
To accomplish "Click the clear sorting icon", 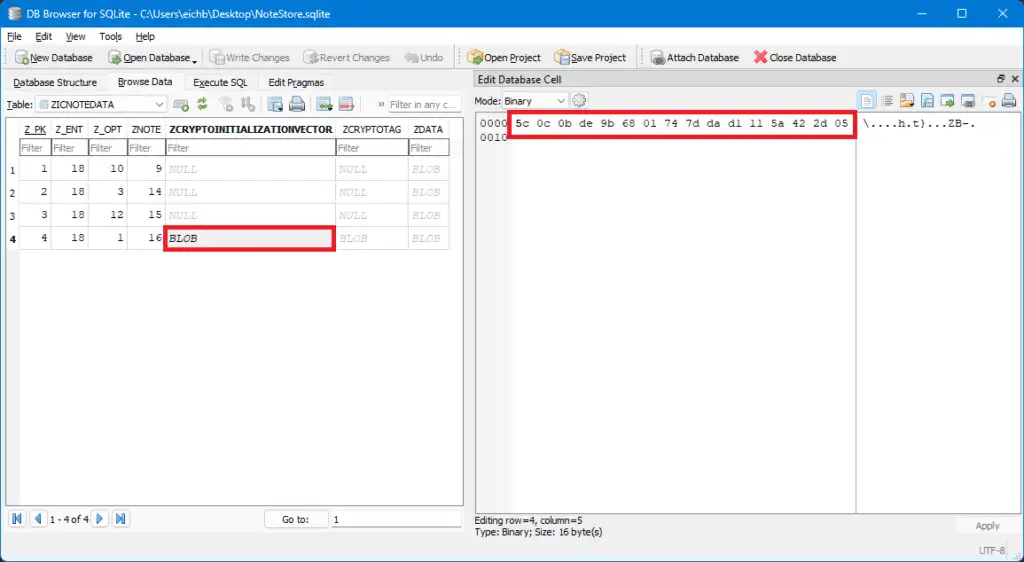I will [x=248, y=104].
